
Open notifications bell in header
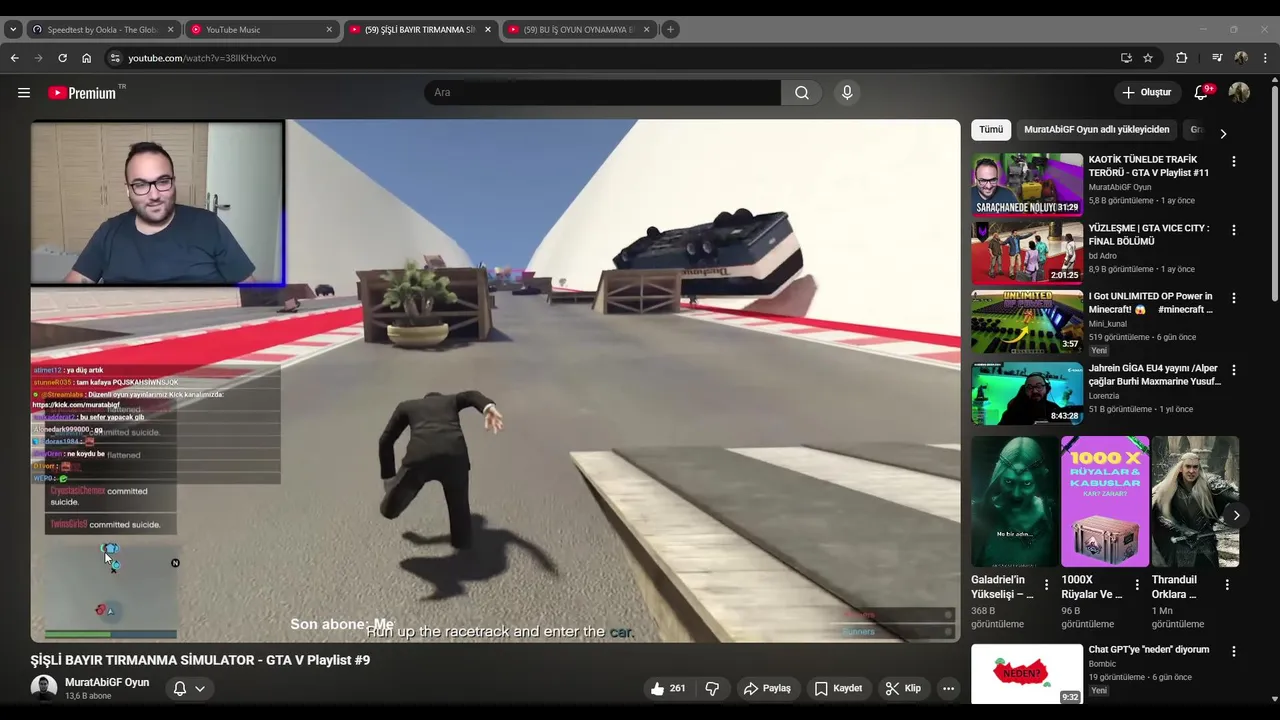[x=1201, y=93]
